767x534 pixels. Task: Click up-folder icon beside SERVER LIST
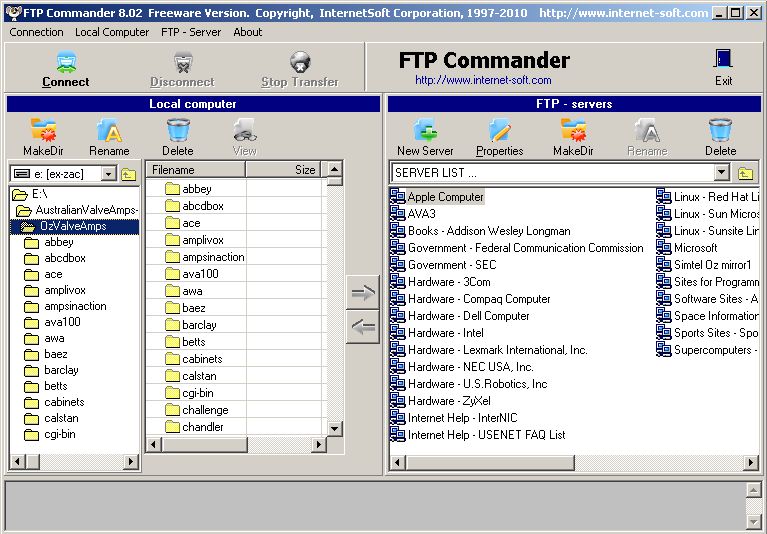[x=745, y=173]
